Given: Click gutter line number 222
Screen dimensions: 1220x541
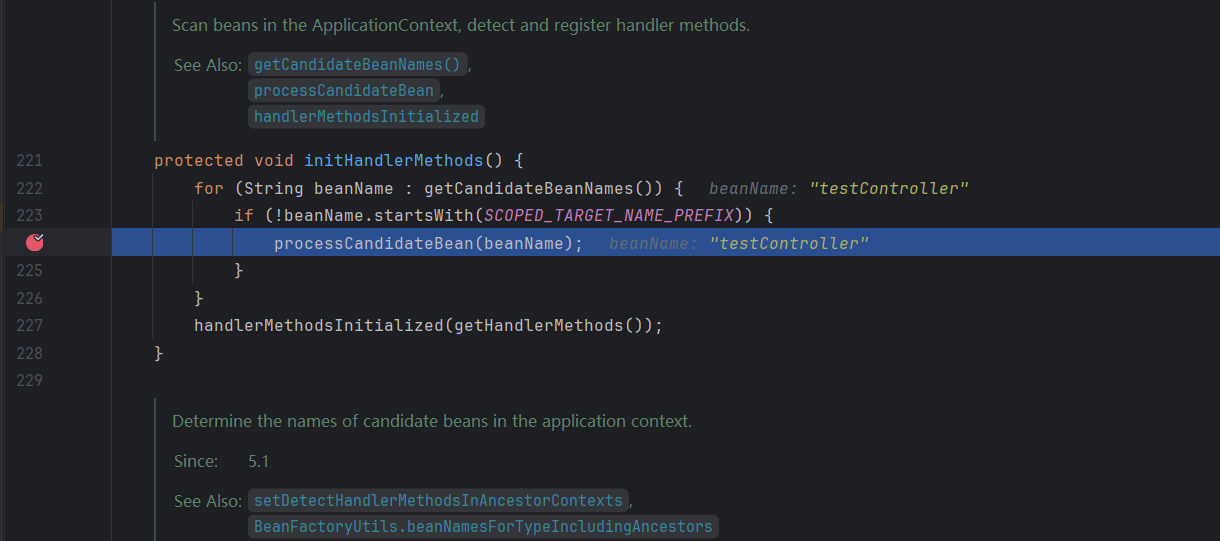Looking at the screenshot, I should (30, 188).
